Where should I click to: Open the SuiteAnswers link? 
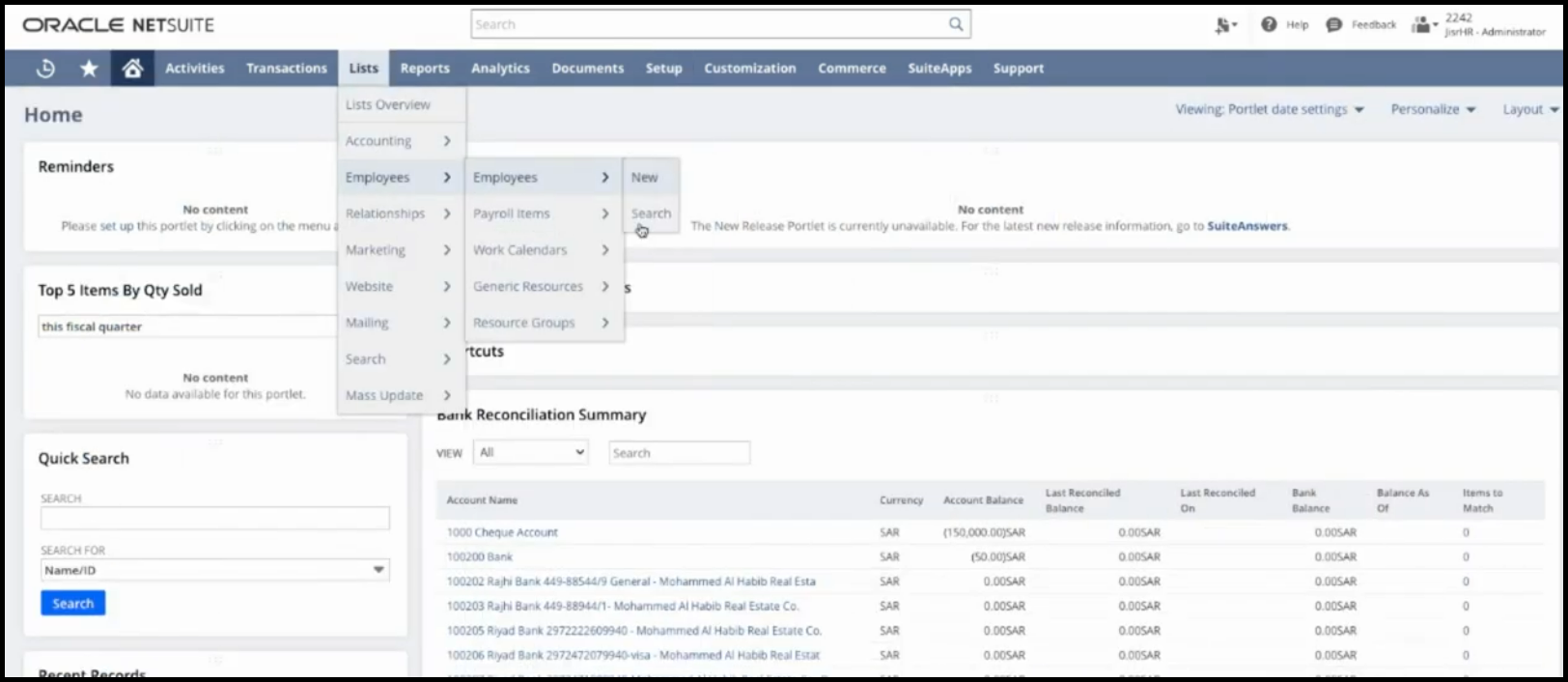point(1246,226)
